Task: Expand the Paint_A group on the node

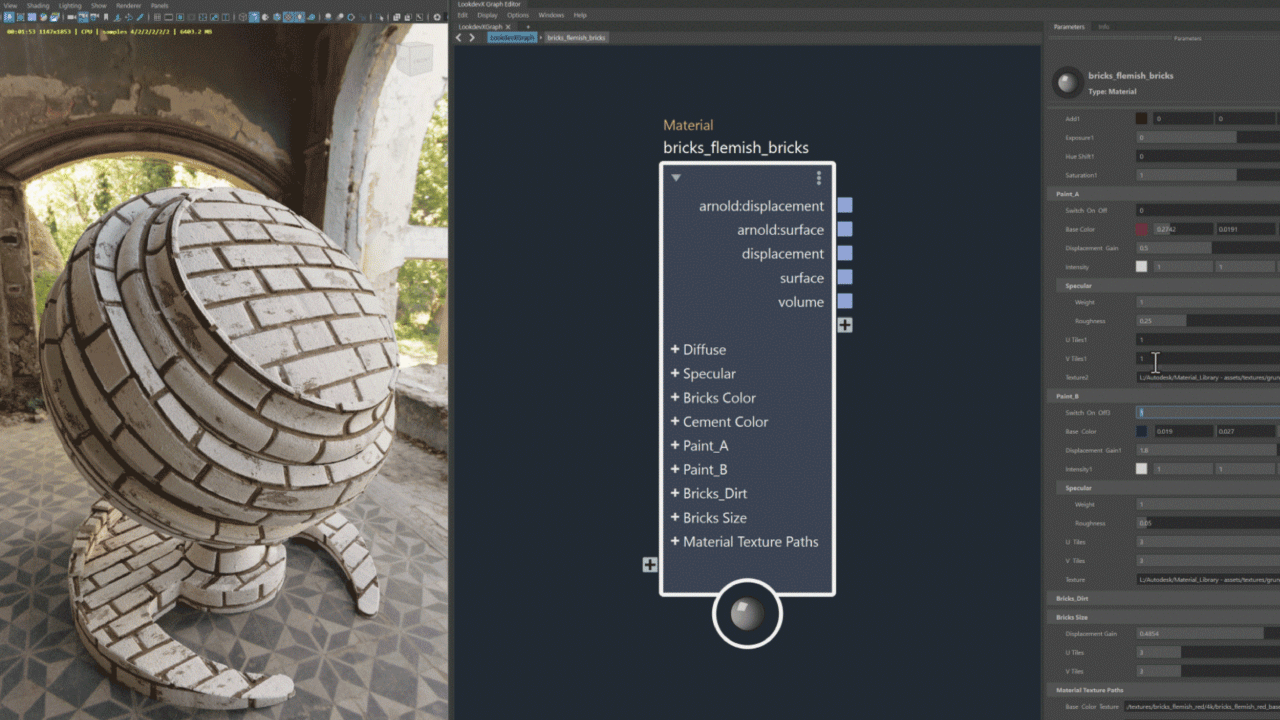Action: pyautogui.click(x=675, y=445)
